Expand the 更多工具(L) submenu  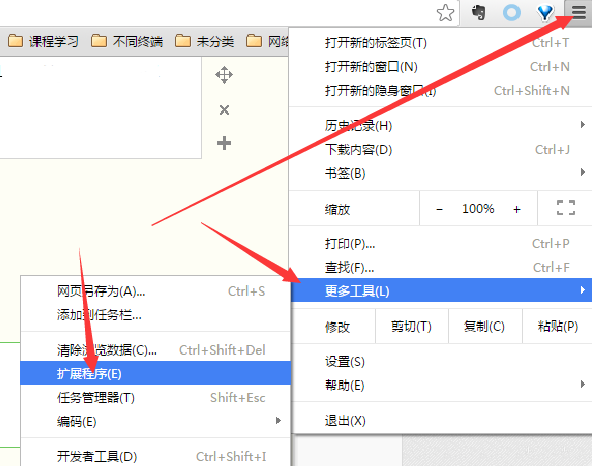click(x=442, y=290)
